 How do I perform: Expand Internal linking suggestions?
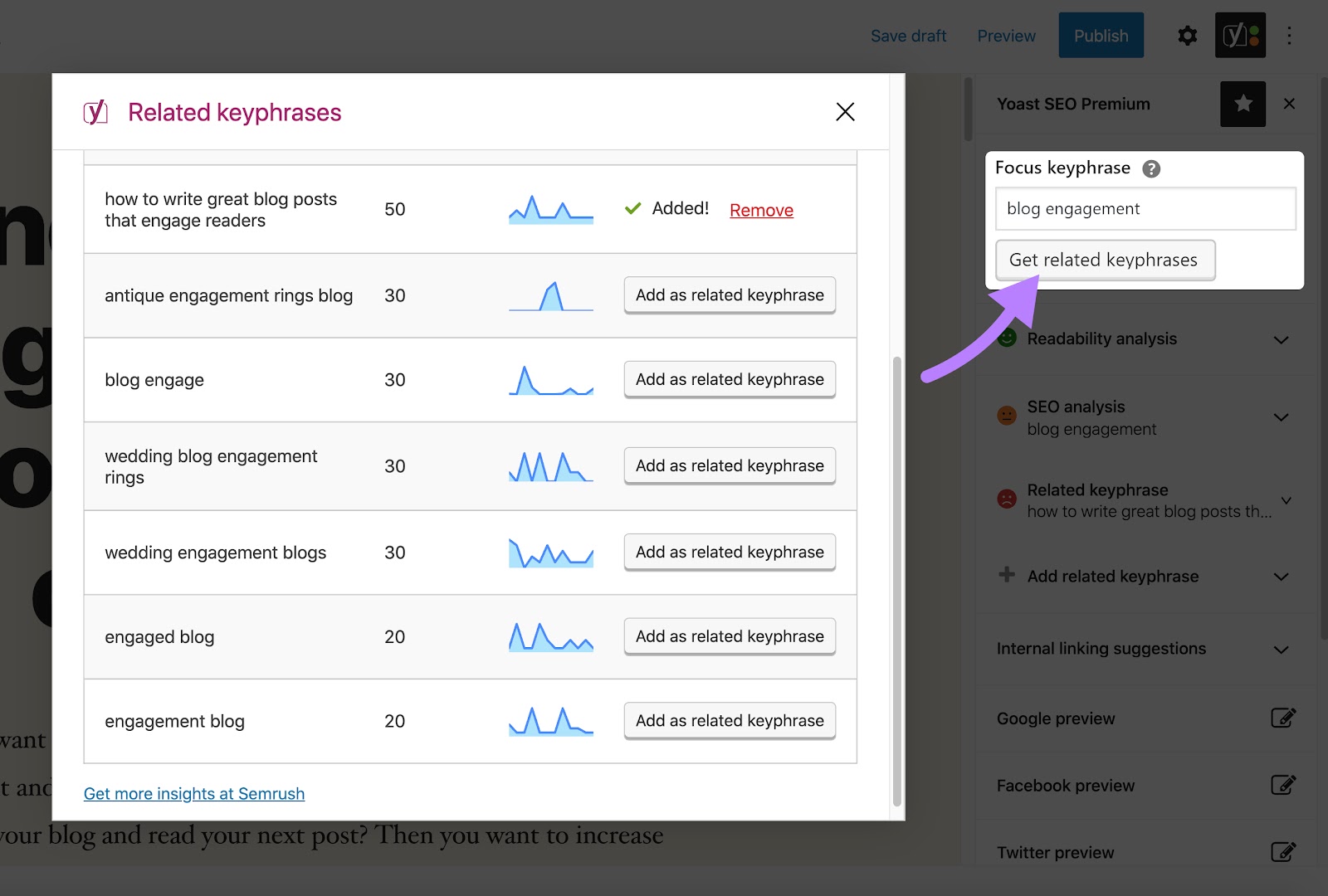(x=1281, y=650)
